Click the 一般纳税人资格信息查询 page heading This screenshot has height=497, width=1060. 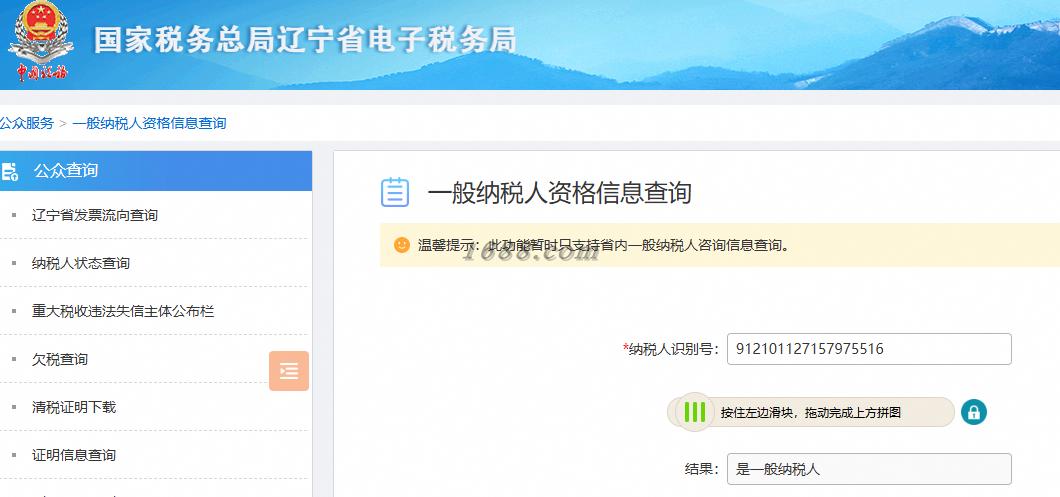click(x=560, y=193)
